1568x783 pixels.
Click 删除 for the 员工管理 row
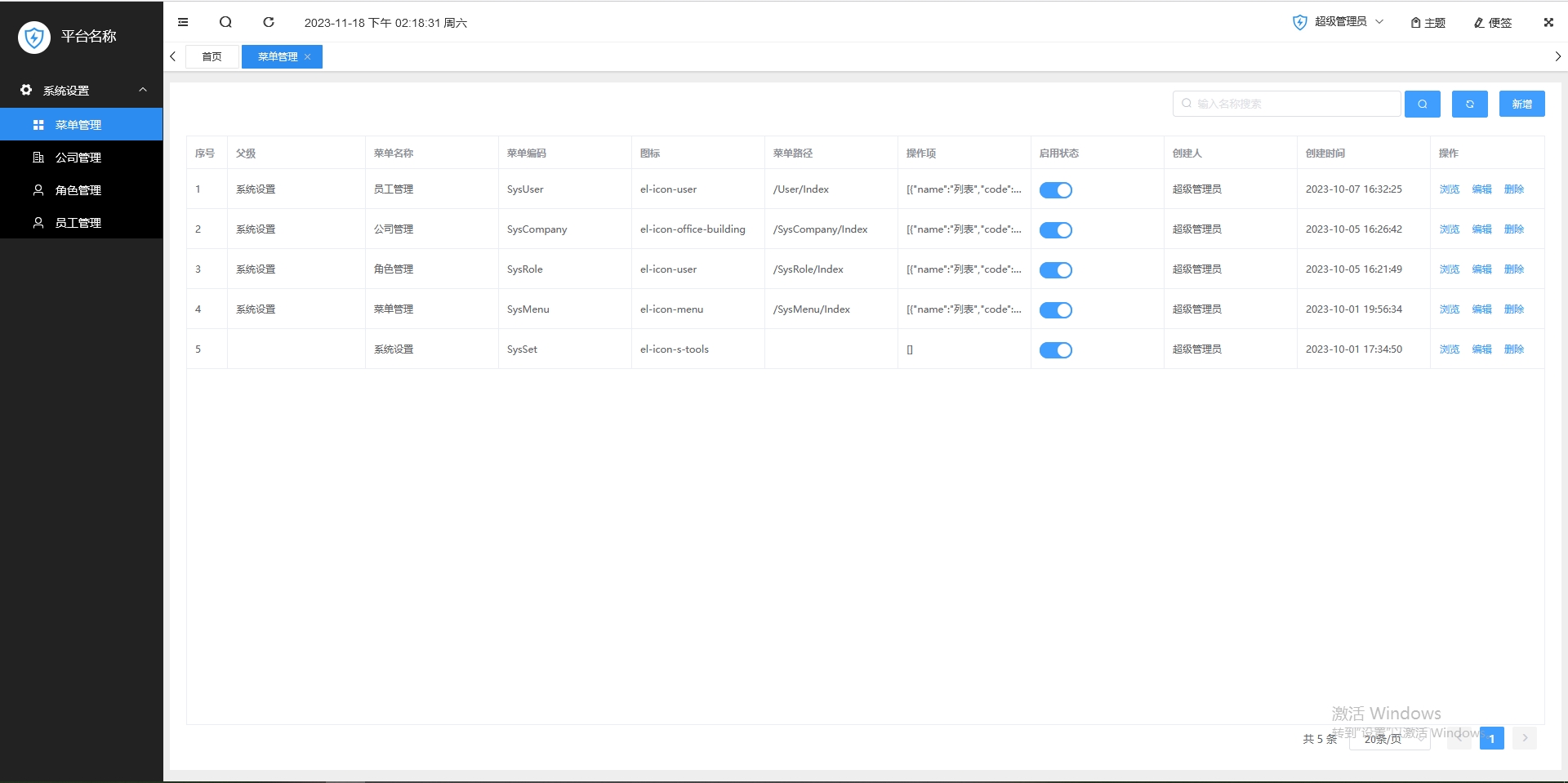point(1514,189)
